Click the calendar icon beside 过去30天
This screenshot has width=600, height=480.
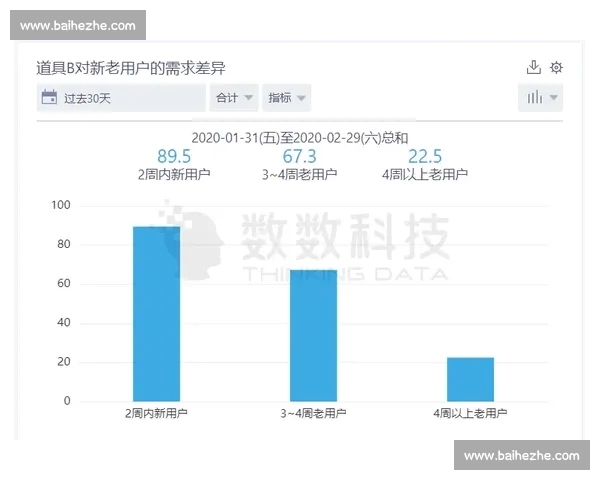pyautogui.click(x=49, y=97)
